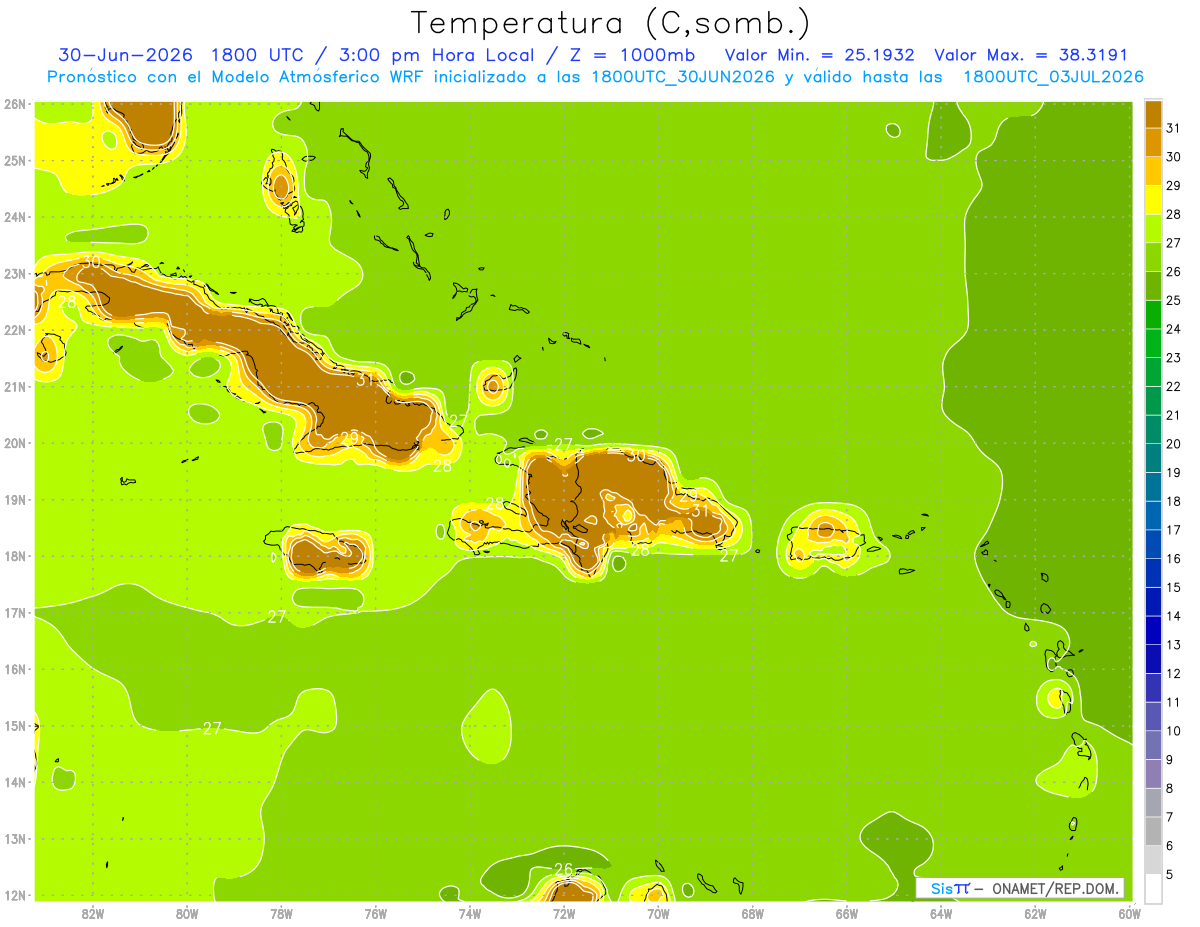Viewport: 1200px width, 927px height.
Task: Click "Pronóstico con el Modelo Atmósferico WRF" text
Action: tap(235, 77)
